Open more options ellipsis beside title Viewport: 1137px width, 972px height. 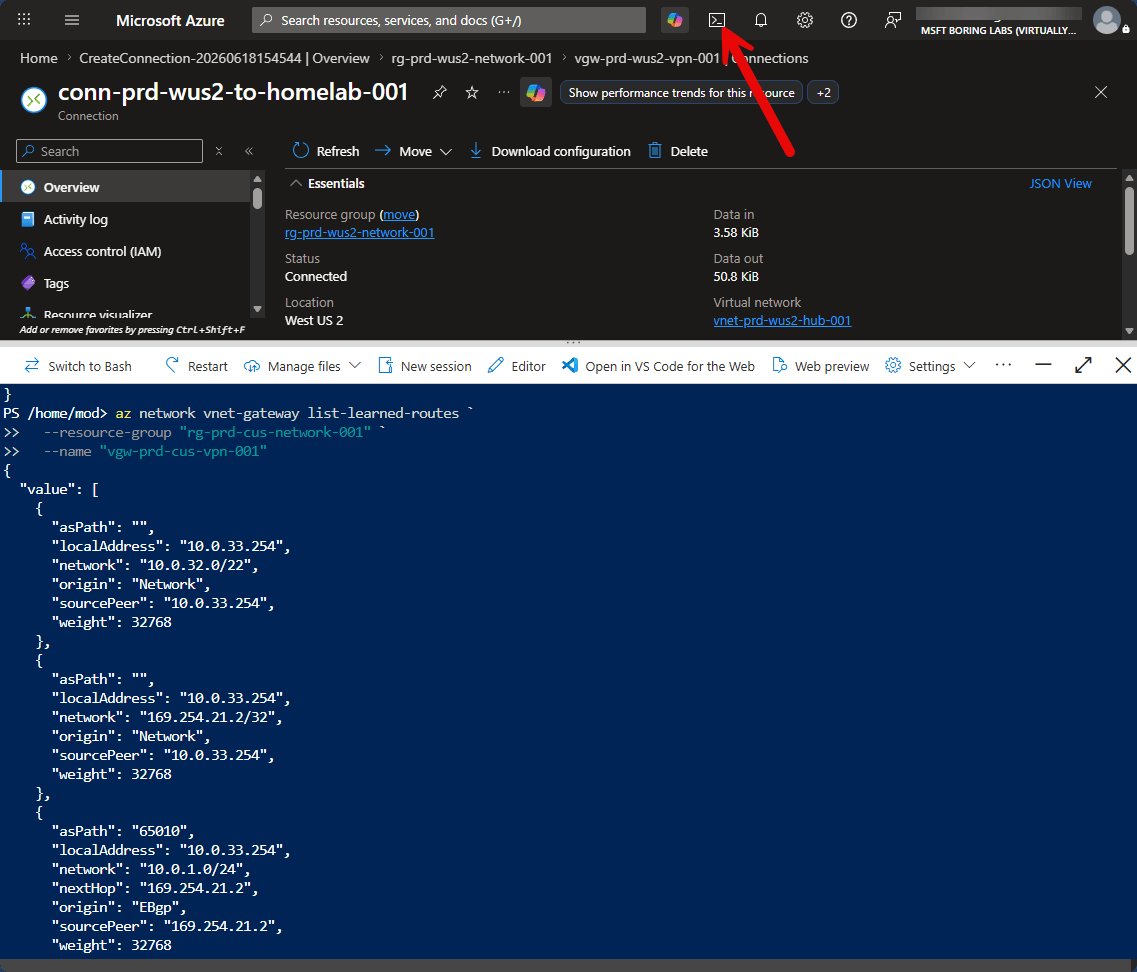pyautogui.click(x=504, y=92)
